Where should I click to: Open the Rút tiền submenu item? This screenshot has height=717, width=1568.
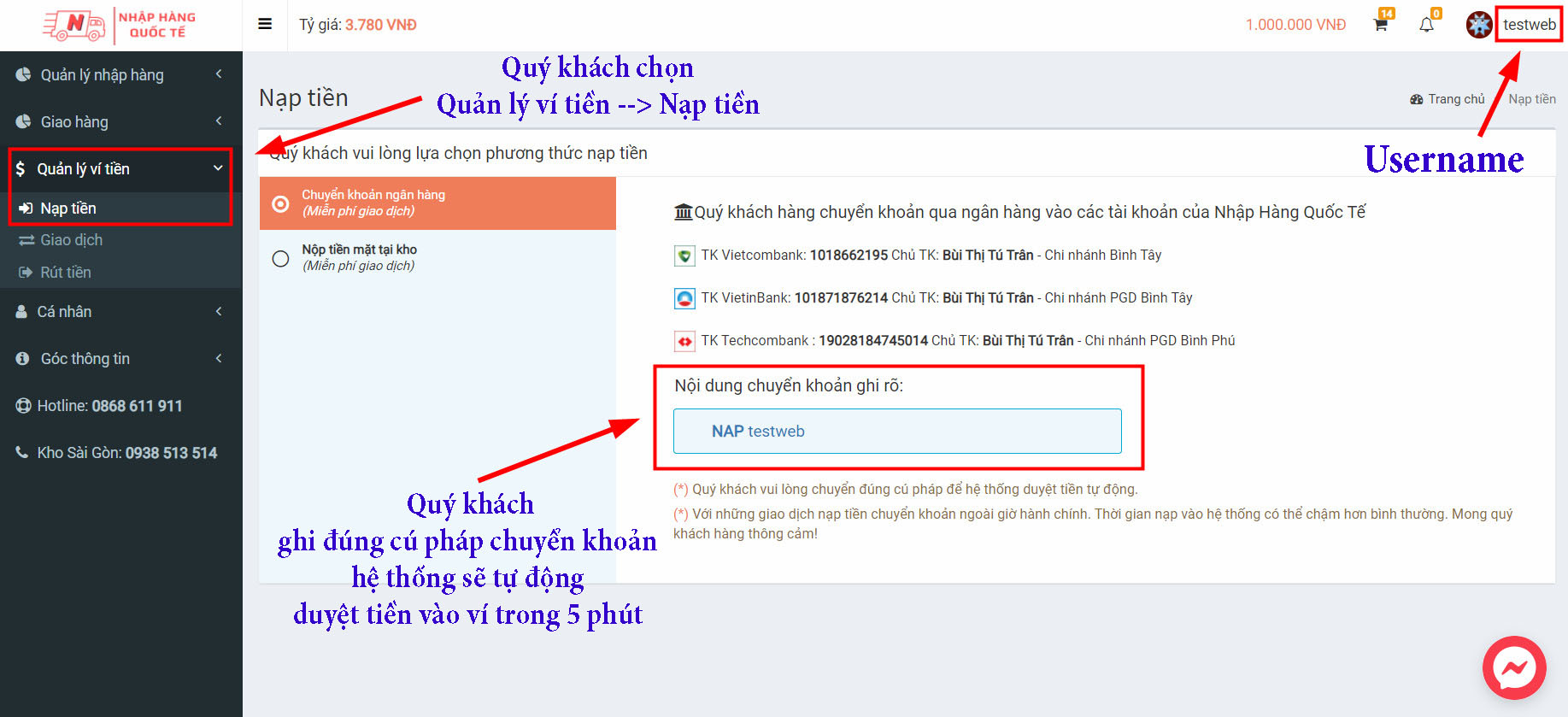coord(120,273)
